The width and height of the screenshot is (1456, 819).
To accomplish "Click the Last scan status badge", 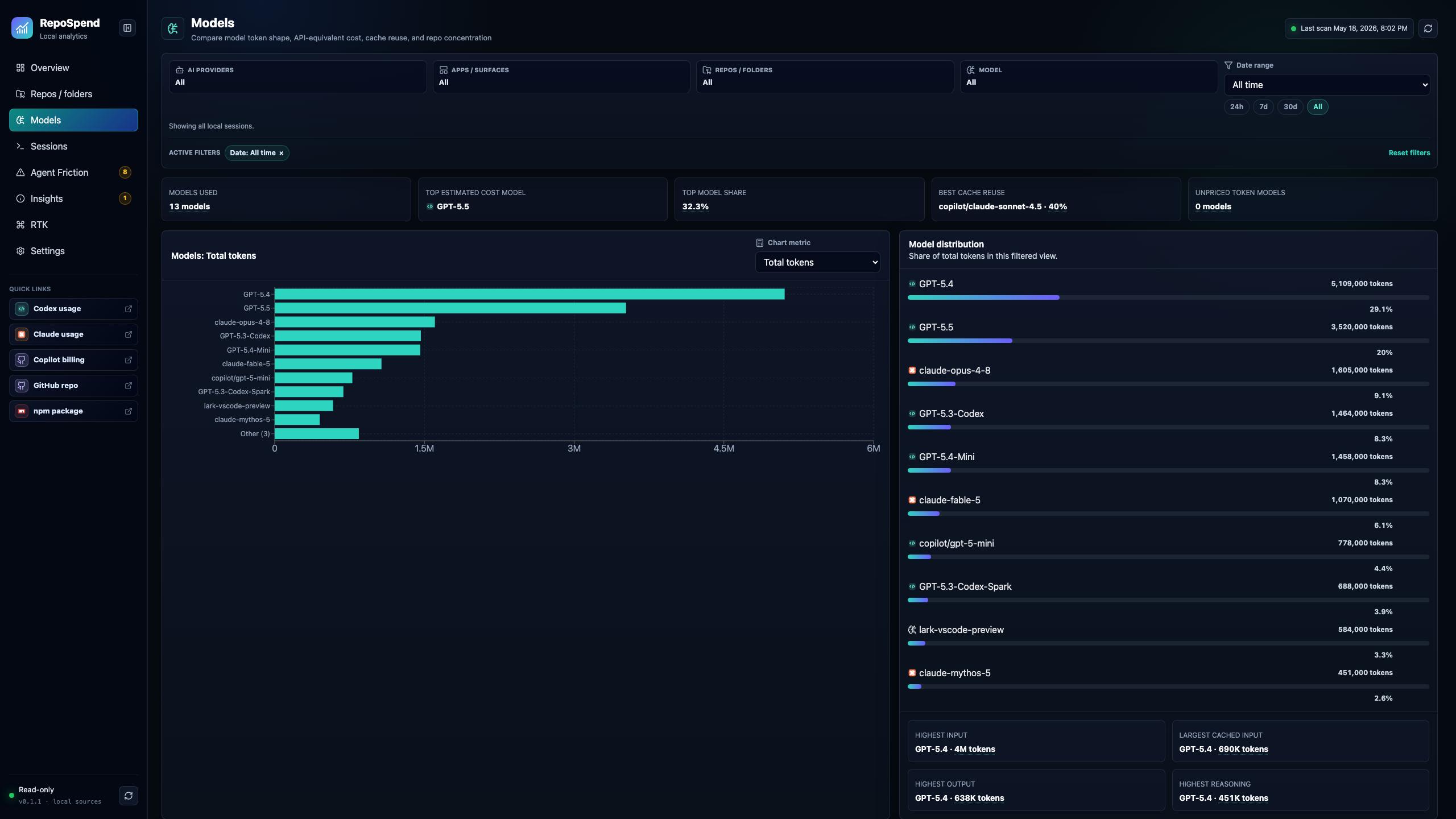I will (x=1349, y=28).
